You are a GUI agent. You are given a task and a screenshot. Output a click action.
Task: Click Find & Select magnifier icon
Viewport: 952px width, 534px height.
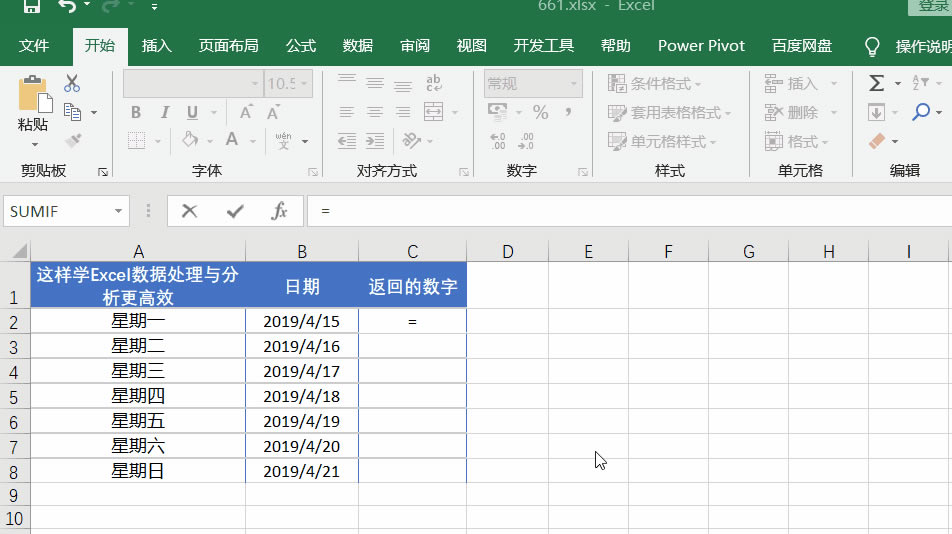[x=921, y=112]
